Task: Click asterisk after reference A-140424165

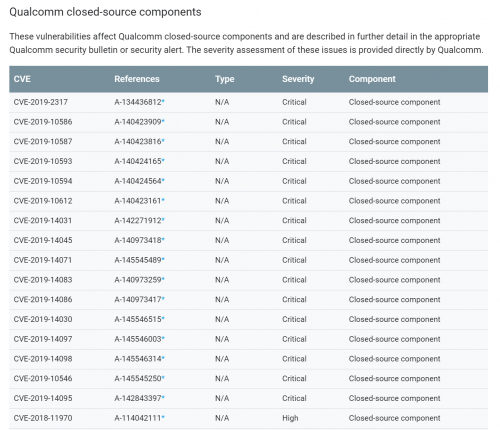Action: 163,160
